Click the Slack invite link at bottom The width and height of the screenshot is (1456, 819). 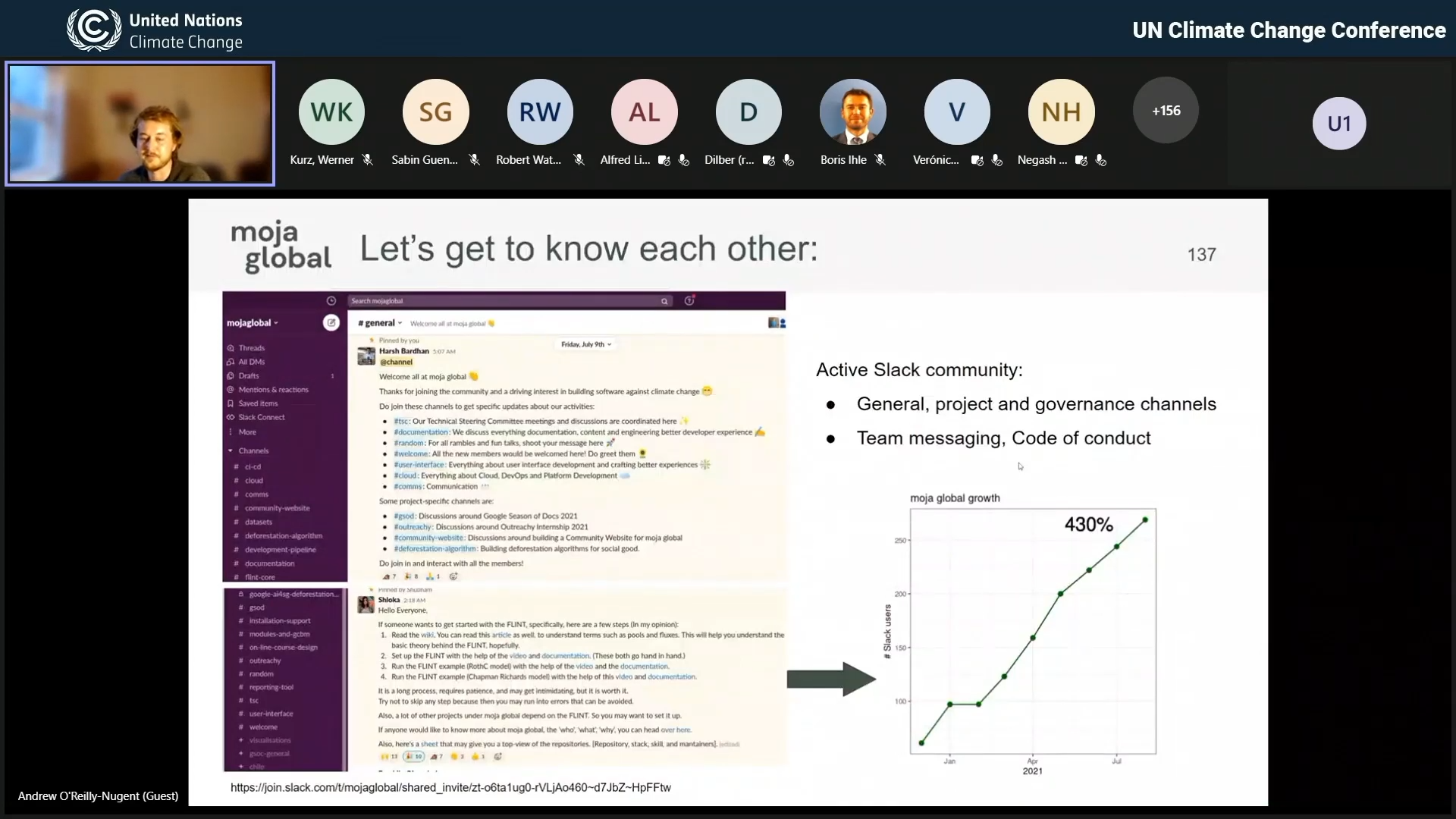pos(450,787)
